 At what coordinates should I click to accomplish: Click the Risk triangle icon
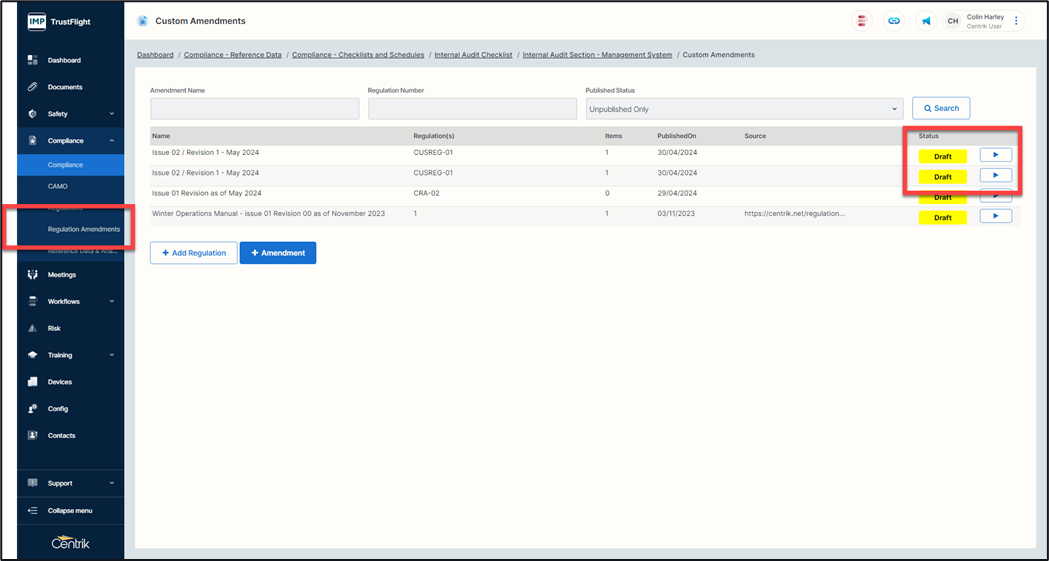click(32, 328)
